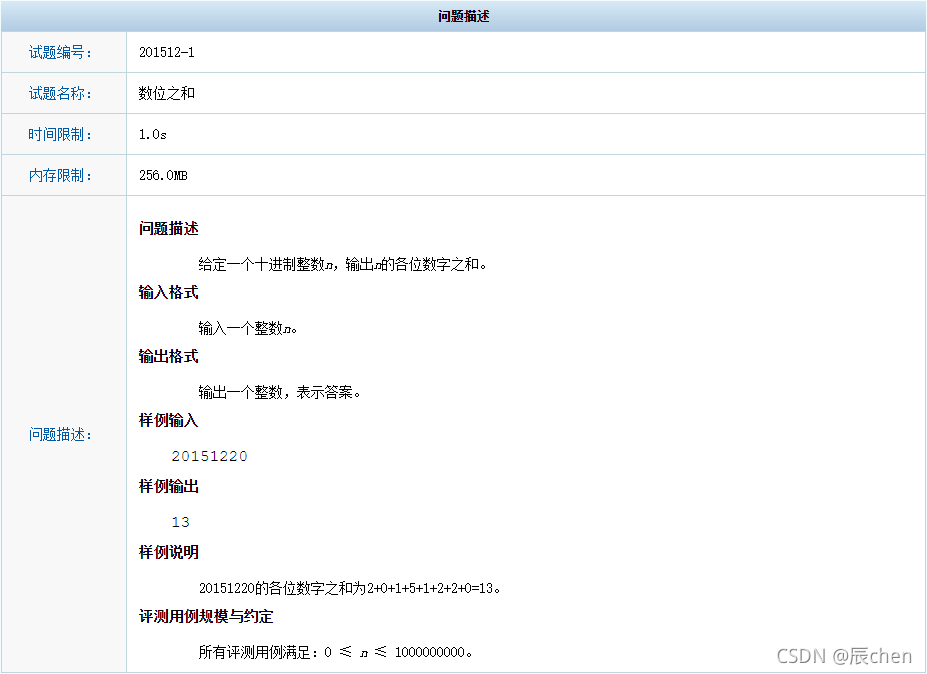927x674 pixels.
Task: Click the left 问题描述 sidebar label
Action: pos(62,434)
